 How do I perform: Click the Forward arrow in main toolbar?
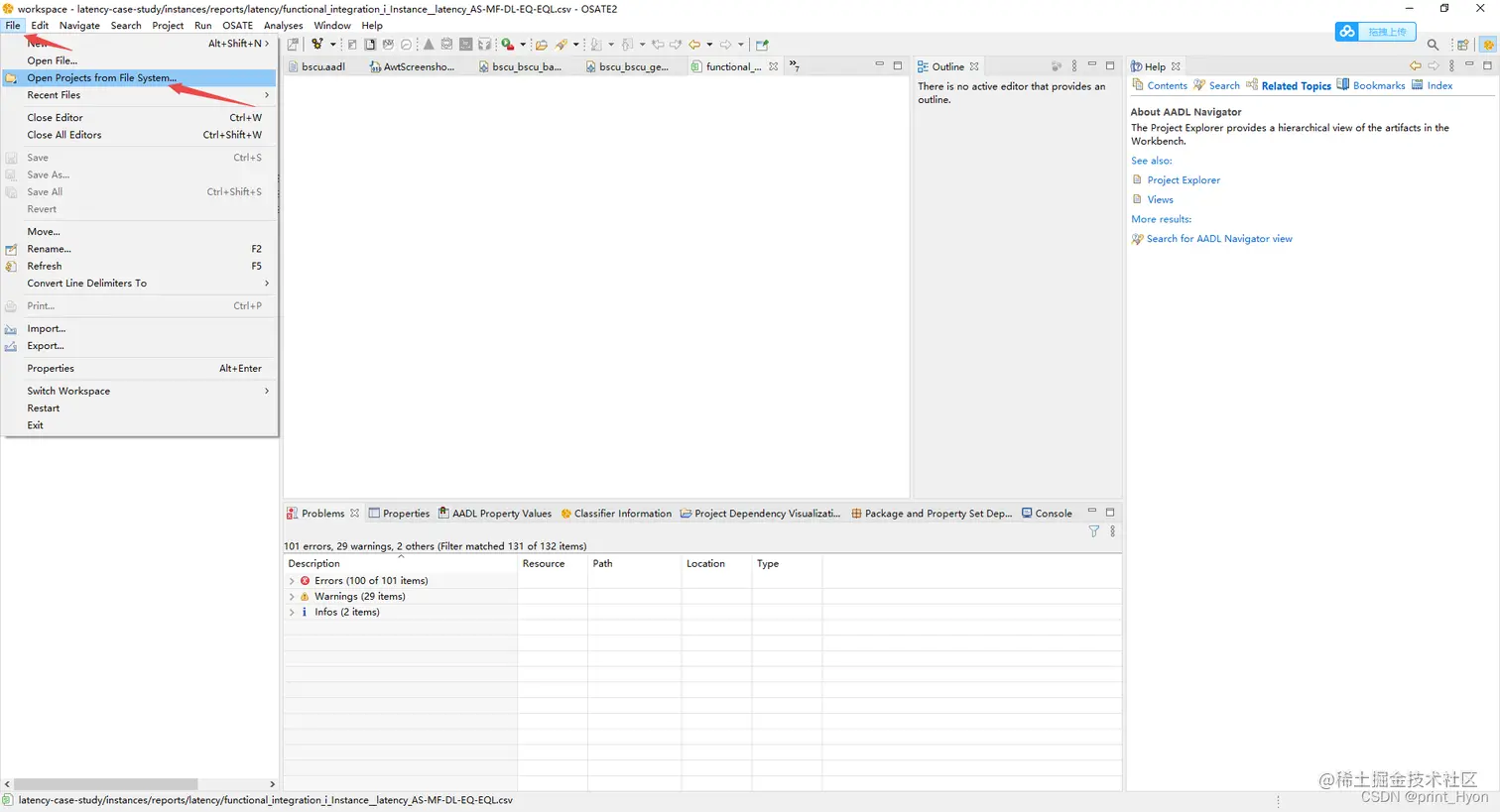pos(726,45)
